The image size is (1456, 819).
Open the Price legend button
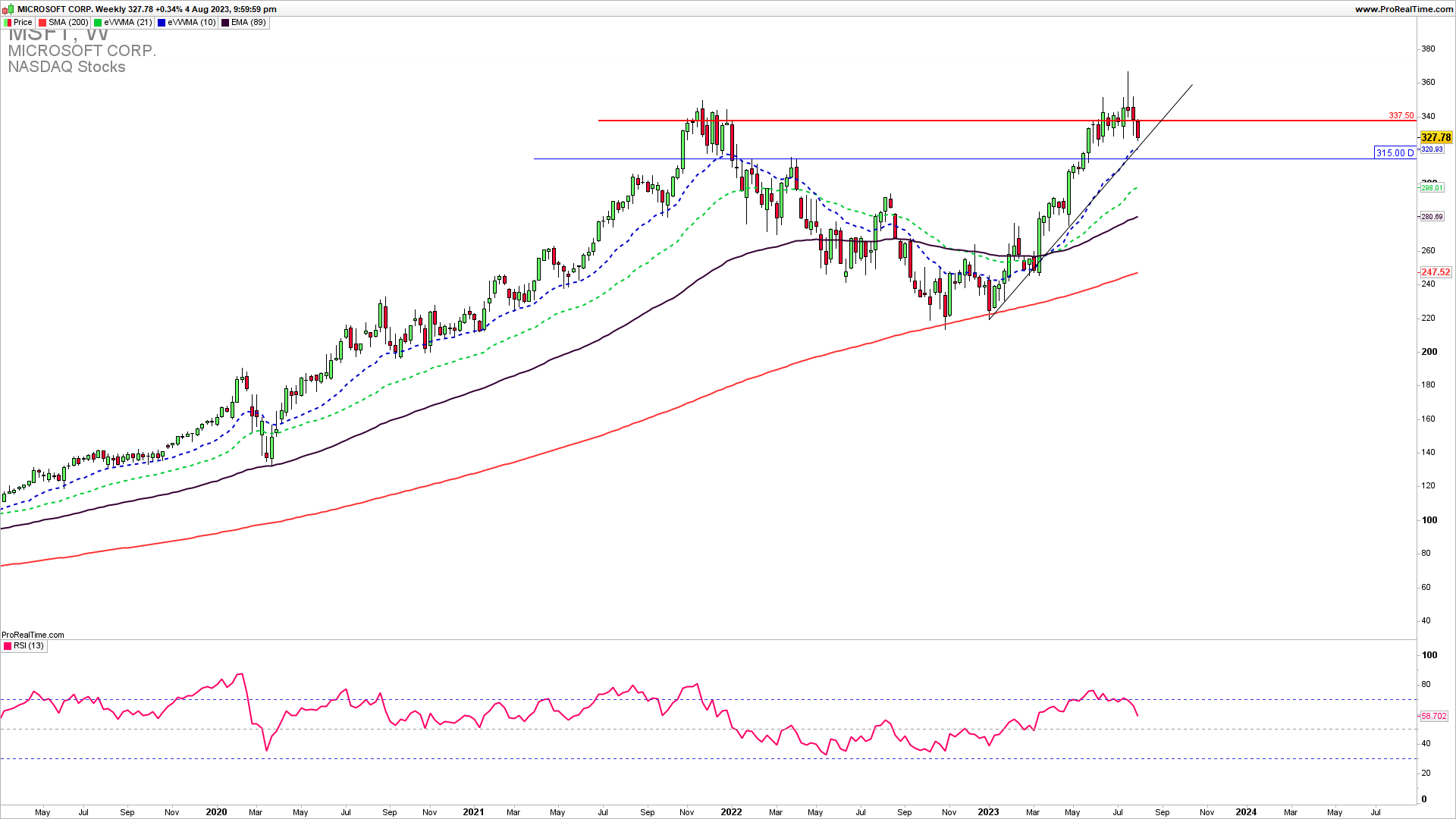pos(18,23)
